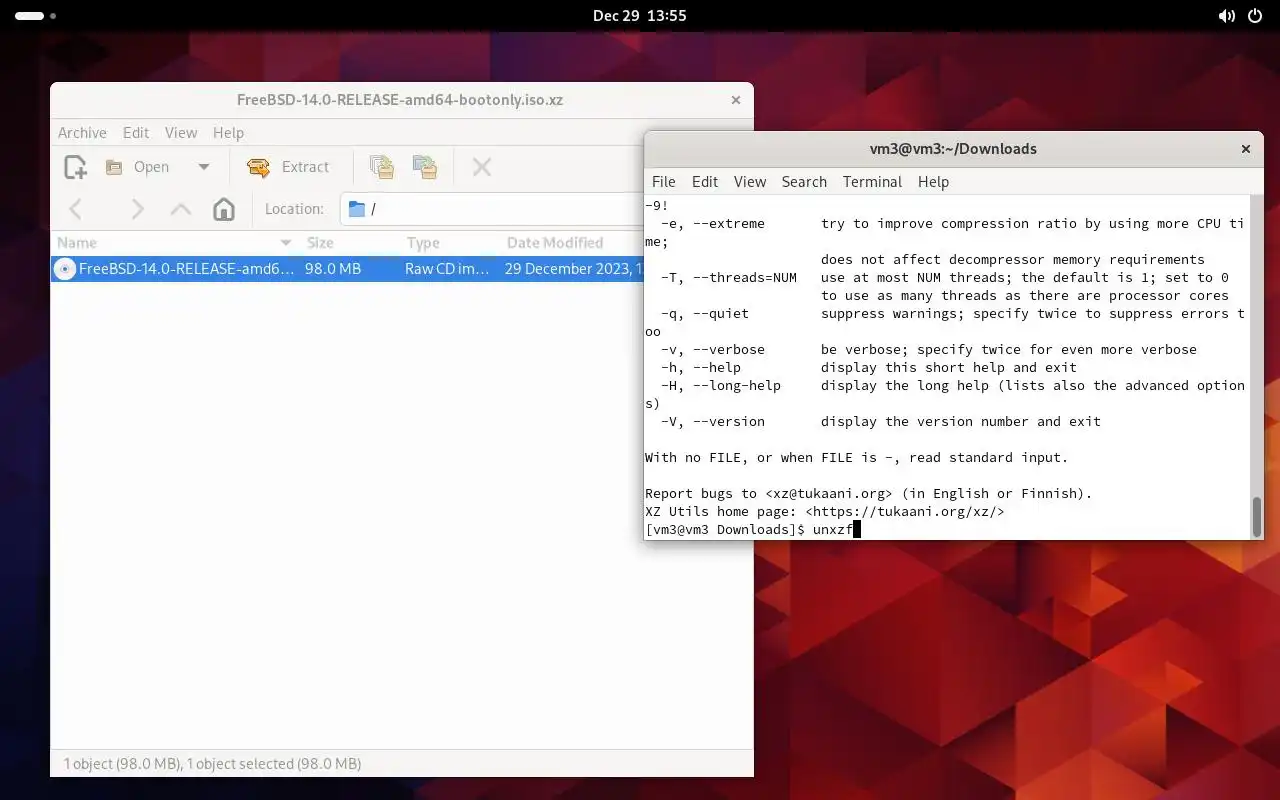Click the Open archive toolbar button

point(139,167)
